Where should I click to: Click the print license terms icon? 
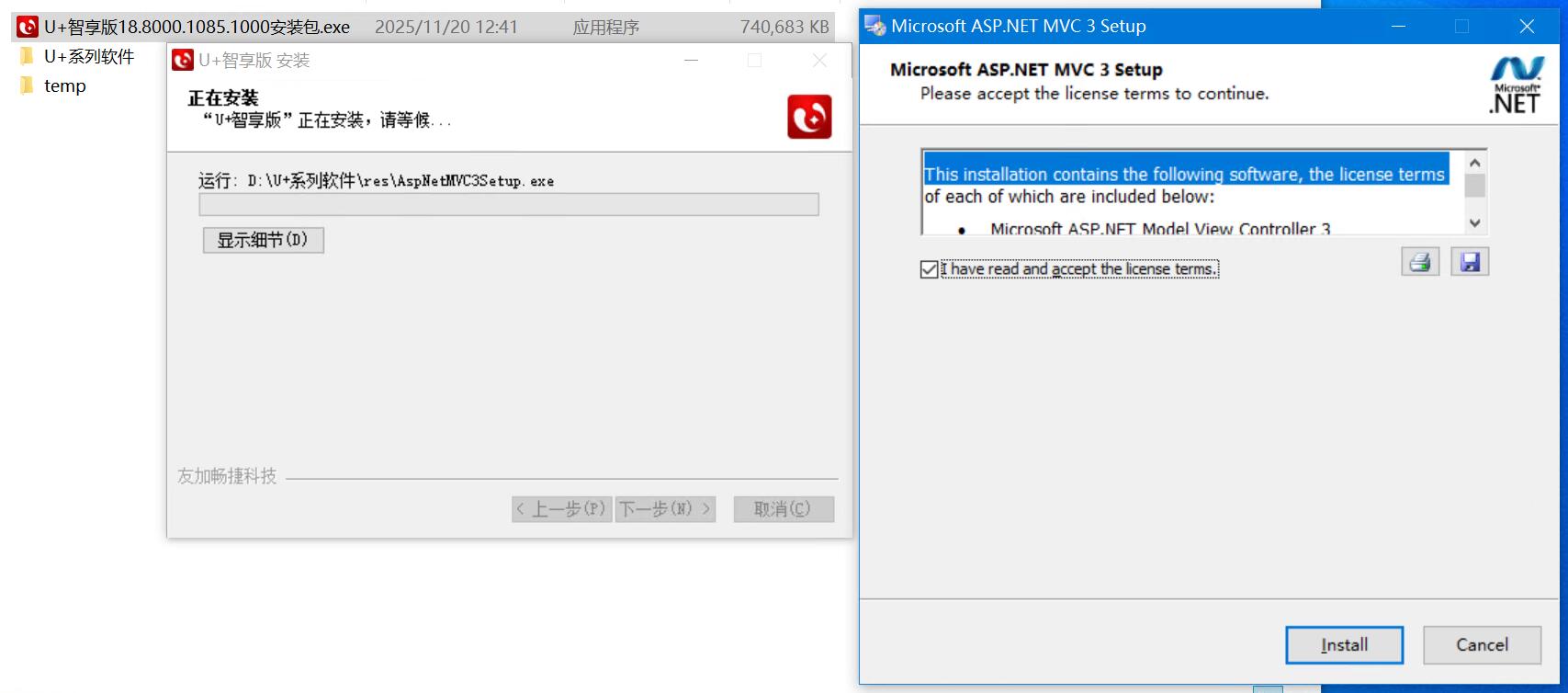click(1419, 262)
